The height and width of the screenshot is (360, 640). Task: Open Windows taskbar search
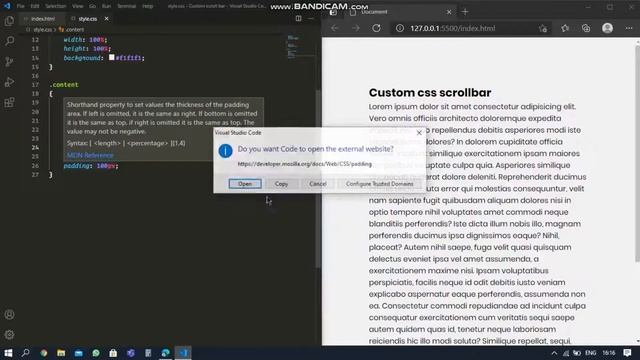(25, 353)
